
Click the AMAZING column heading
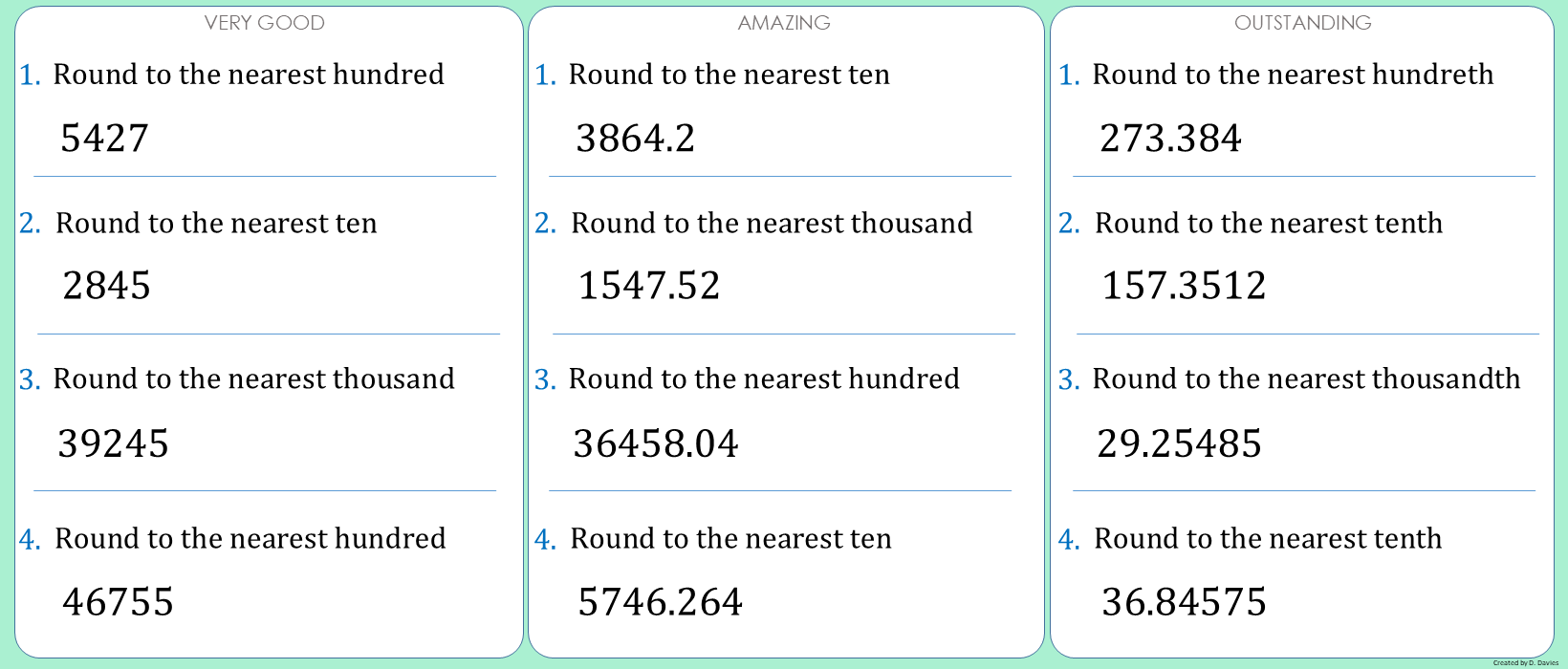pos(784,23)
